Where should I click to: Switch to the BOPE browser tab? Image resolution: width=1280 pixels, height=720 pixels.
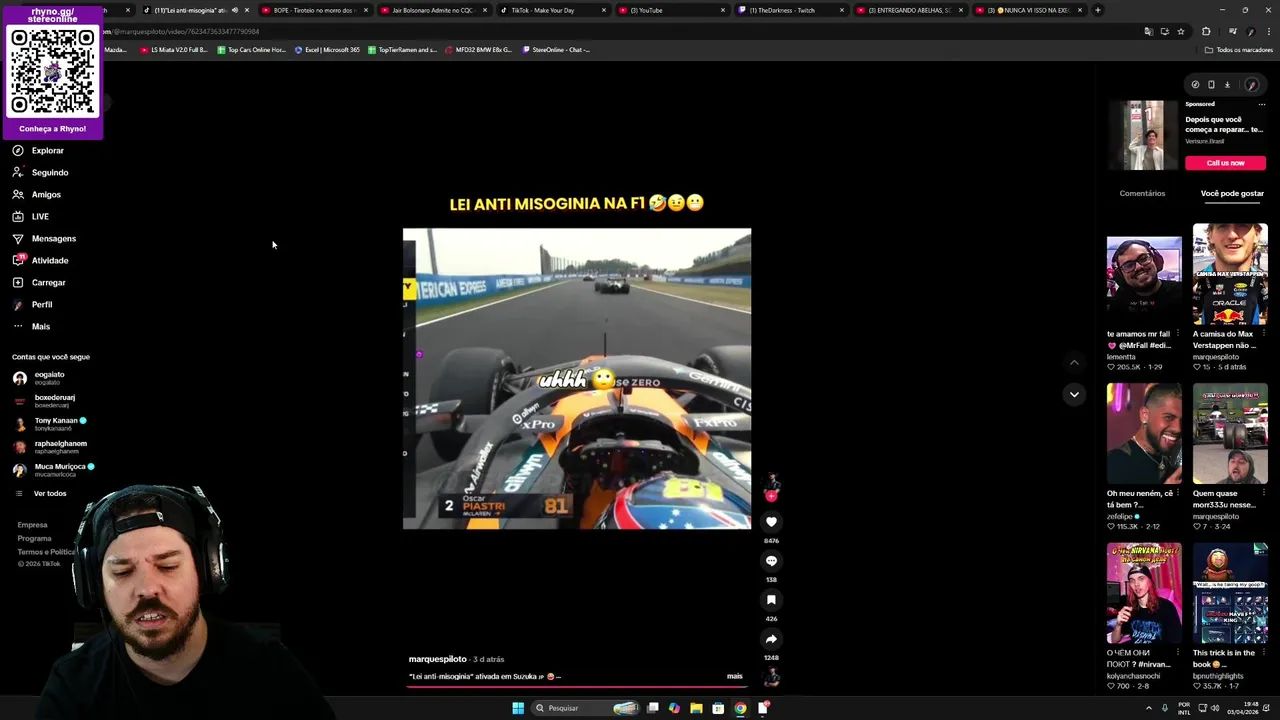tap(313, 10)
